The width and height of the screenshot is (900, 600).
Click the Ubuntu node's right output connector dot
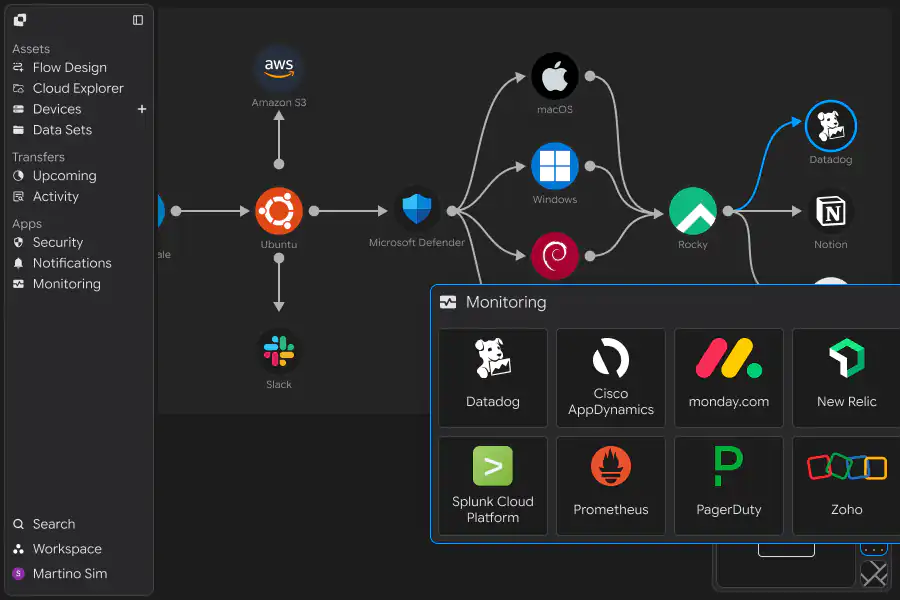pos(314,211)
